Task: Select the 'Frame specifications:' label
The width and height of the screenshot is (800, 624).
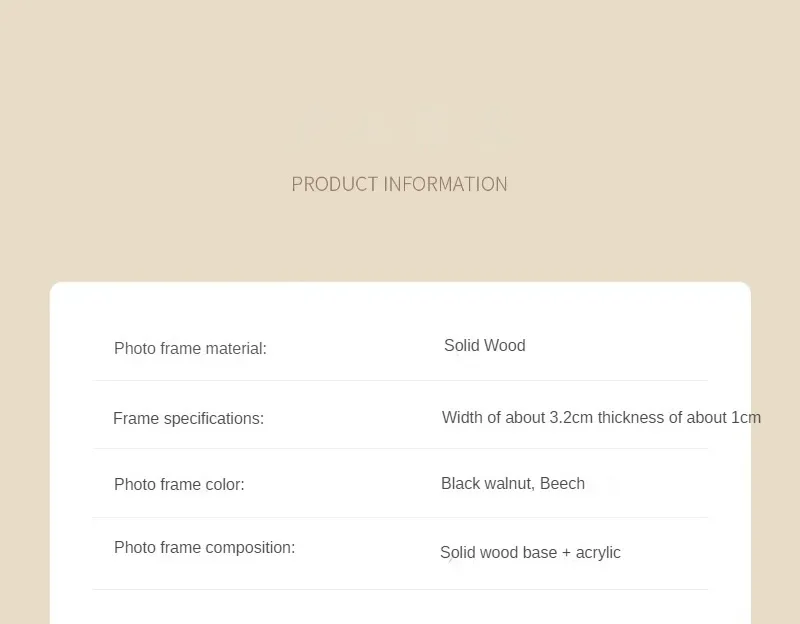Action: 188,418
